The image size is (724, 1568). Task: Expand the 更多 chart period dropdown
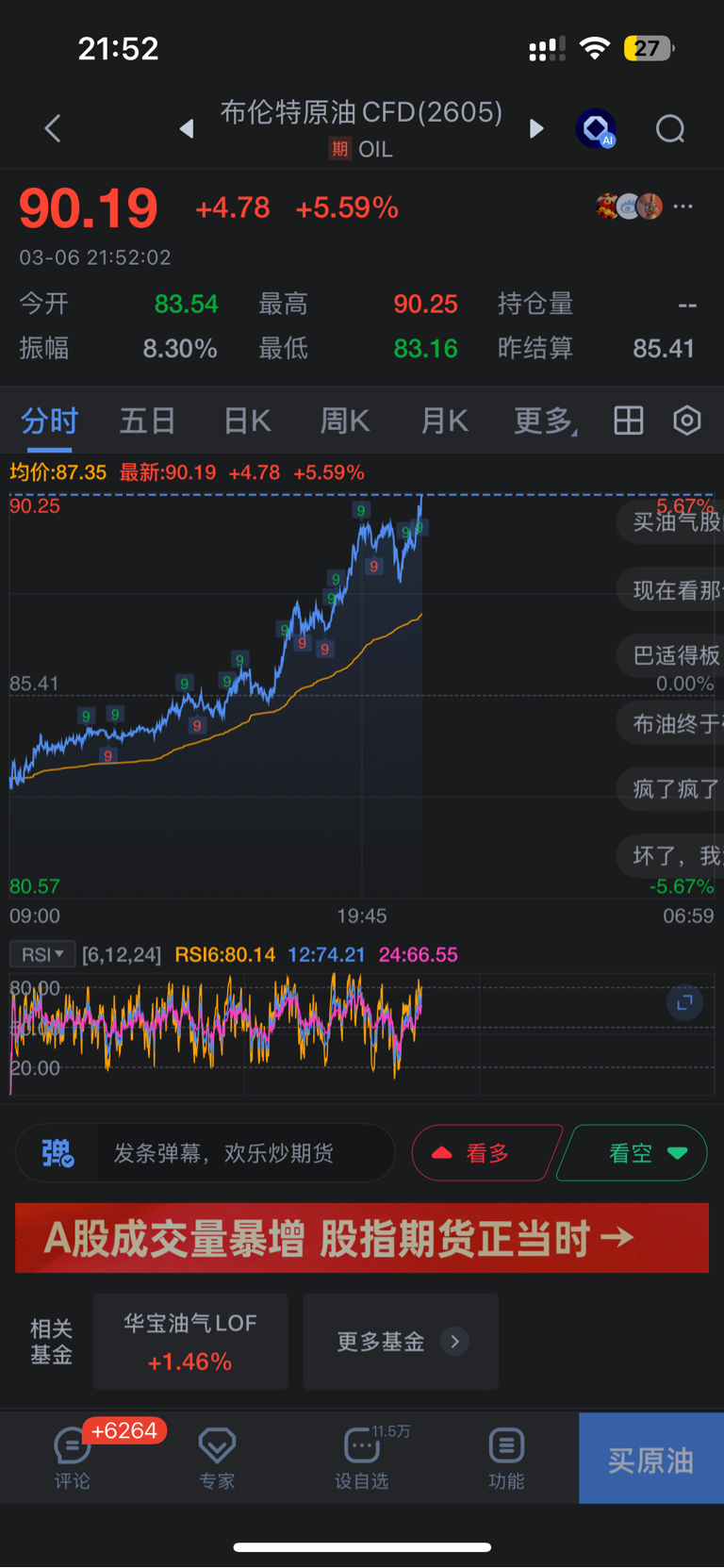click(x=545, y=421)
